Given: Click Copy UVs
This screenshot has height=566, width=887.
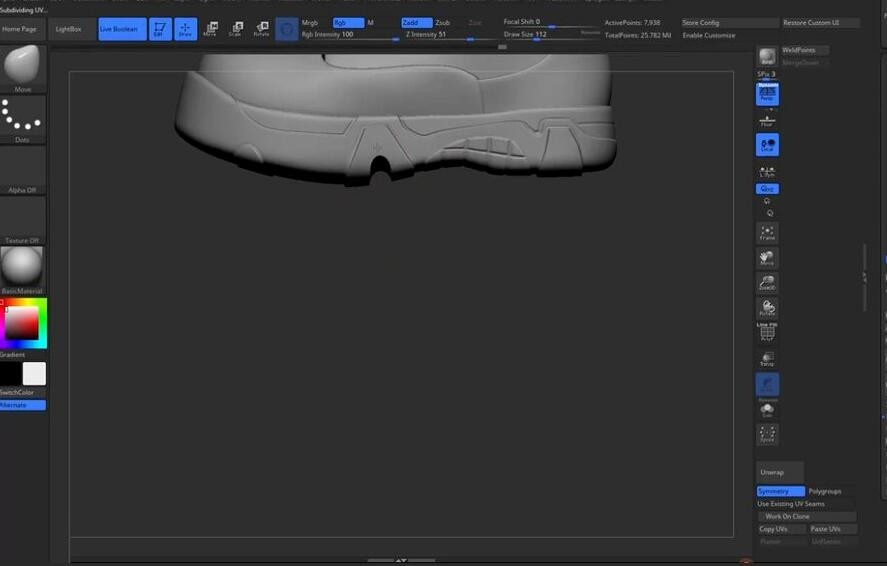Looking at the screenshot, I should tap(782, 529).
